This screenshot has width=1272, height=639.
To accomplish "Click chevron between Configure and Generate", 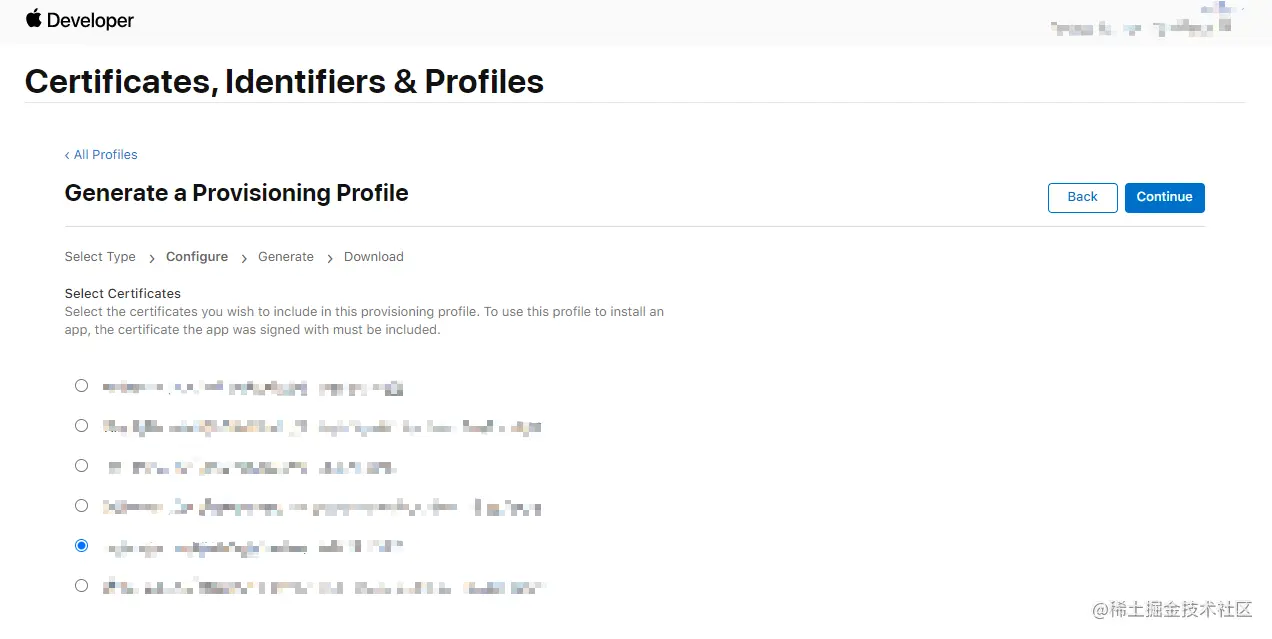I will (243, 259).
